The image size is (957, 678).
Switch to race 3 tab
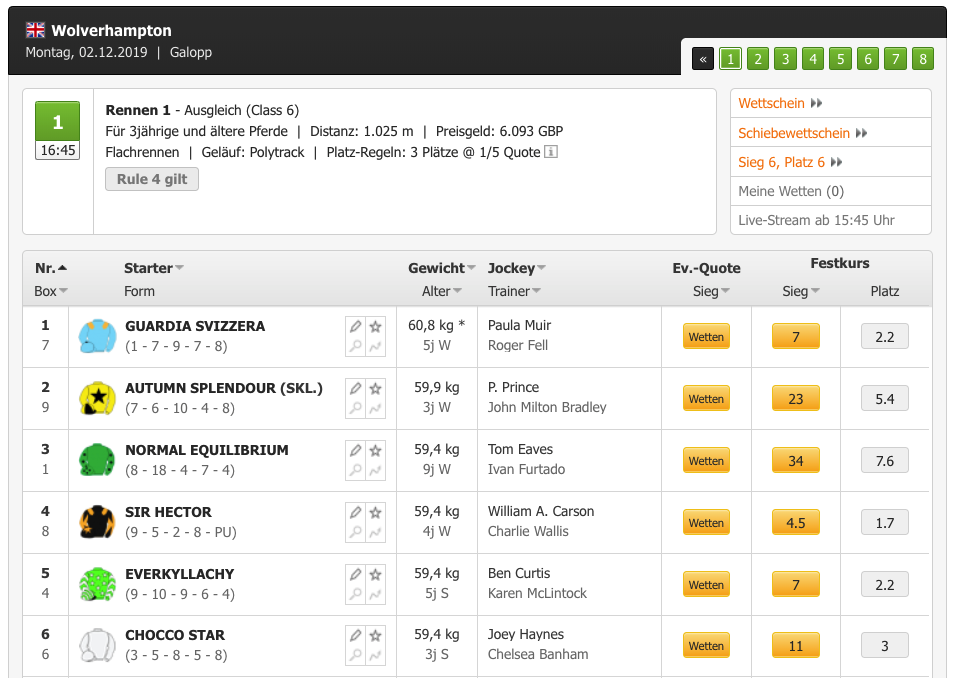[x=785, y=59]
